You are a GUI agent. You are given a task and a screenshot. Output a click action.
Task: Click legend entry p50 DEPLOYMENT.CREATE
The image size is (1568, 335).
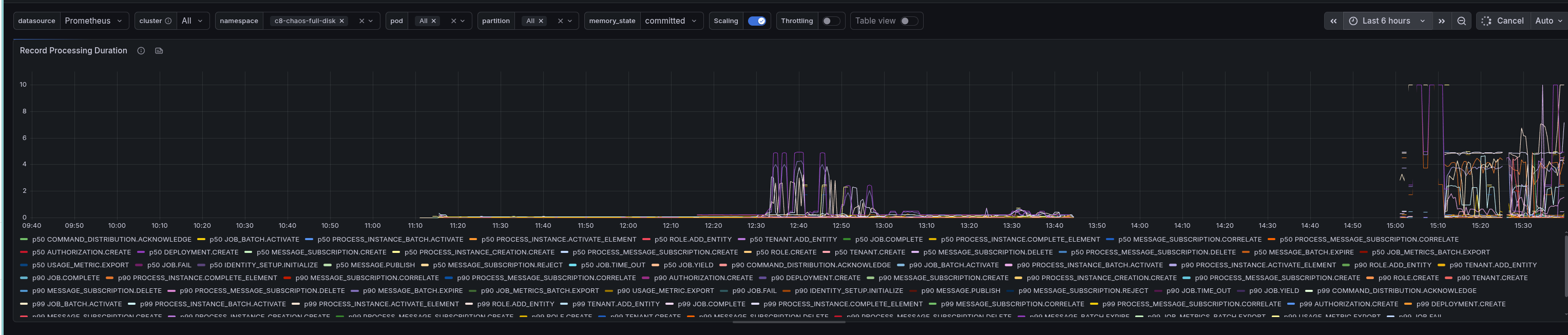coord(194,252)
